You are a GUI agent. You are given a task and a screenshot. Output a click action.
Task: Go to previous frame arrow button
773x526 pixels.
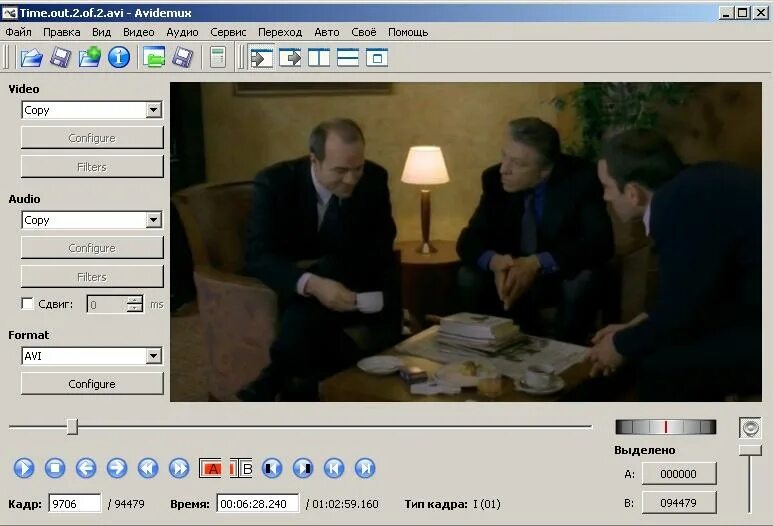click(86, 468)
